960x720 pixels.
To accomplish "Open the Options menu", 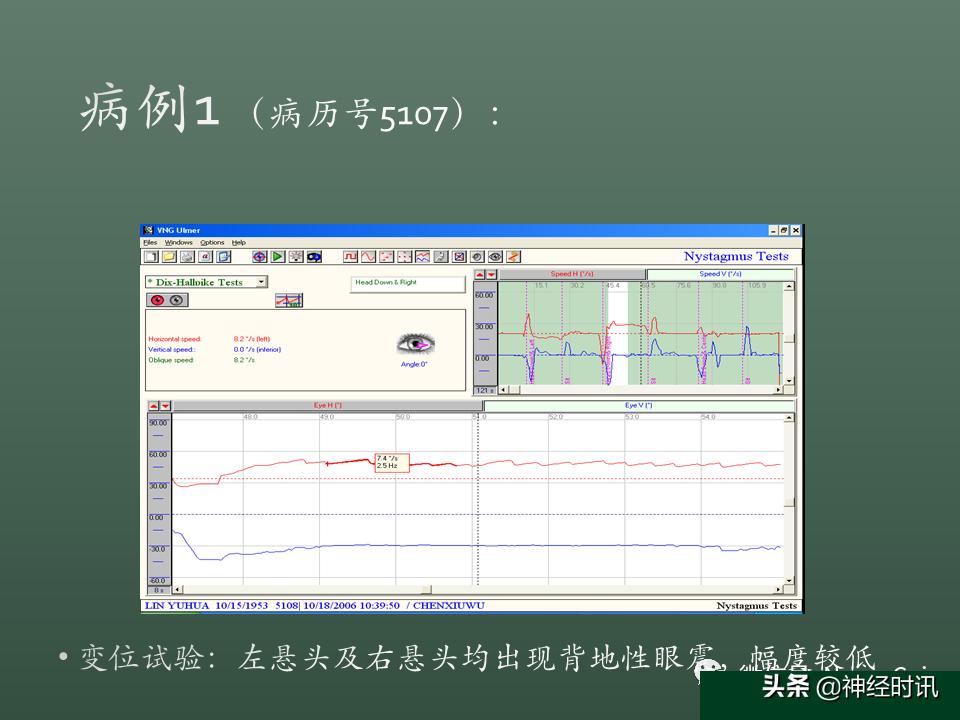I will click(x=212, y=242).
